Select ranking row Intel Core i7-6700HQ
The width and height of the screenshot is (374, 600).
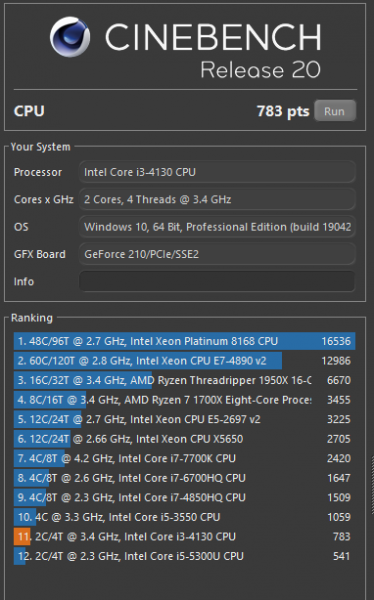pos(185,478)
